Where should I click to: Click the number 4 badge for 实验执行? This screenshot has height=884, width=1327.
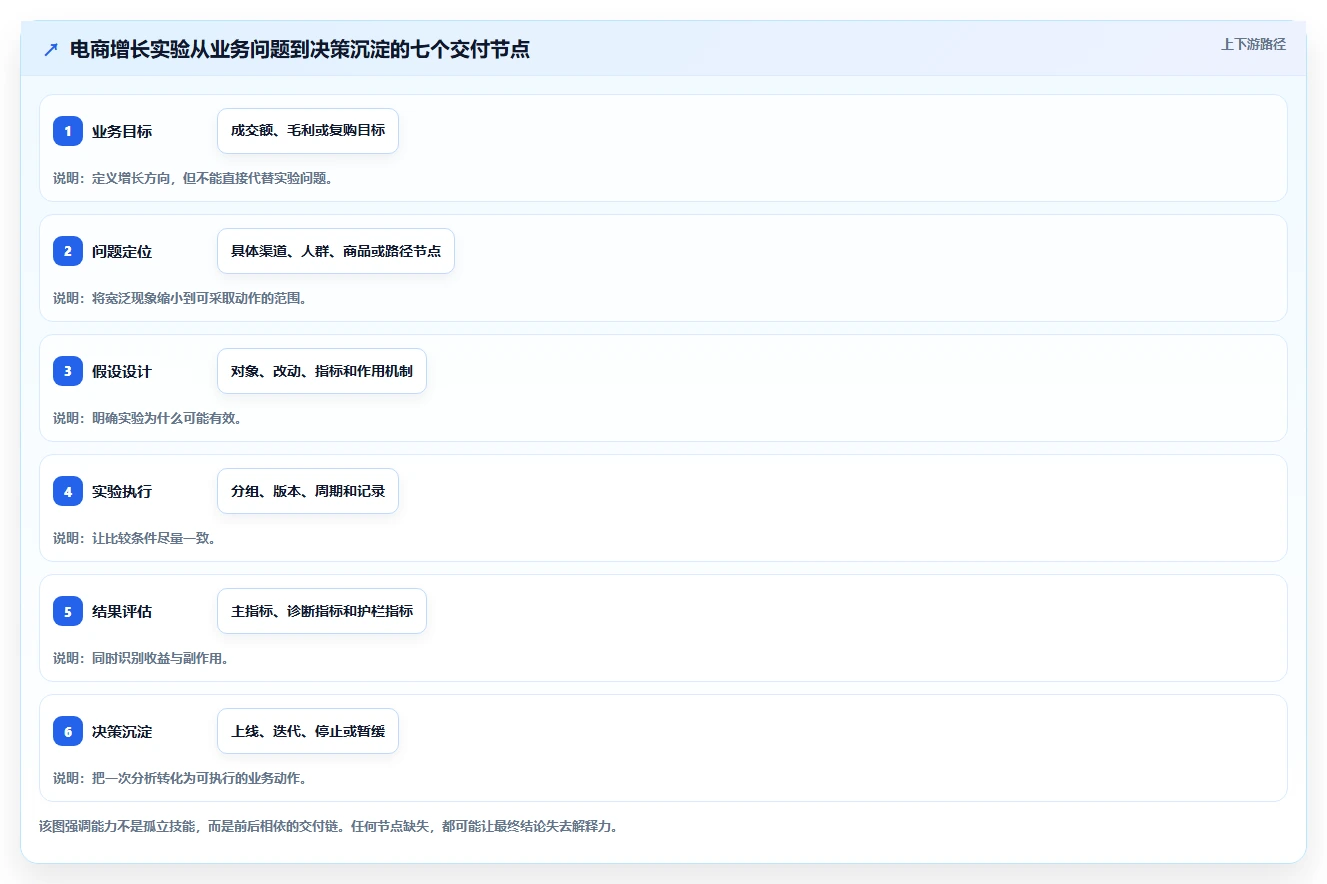point(68,491)
